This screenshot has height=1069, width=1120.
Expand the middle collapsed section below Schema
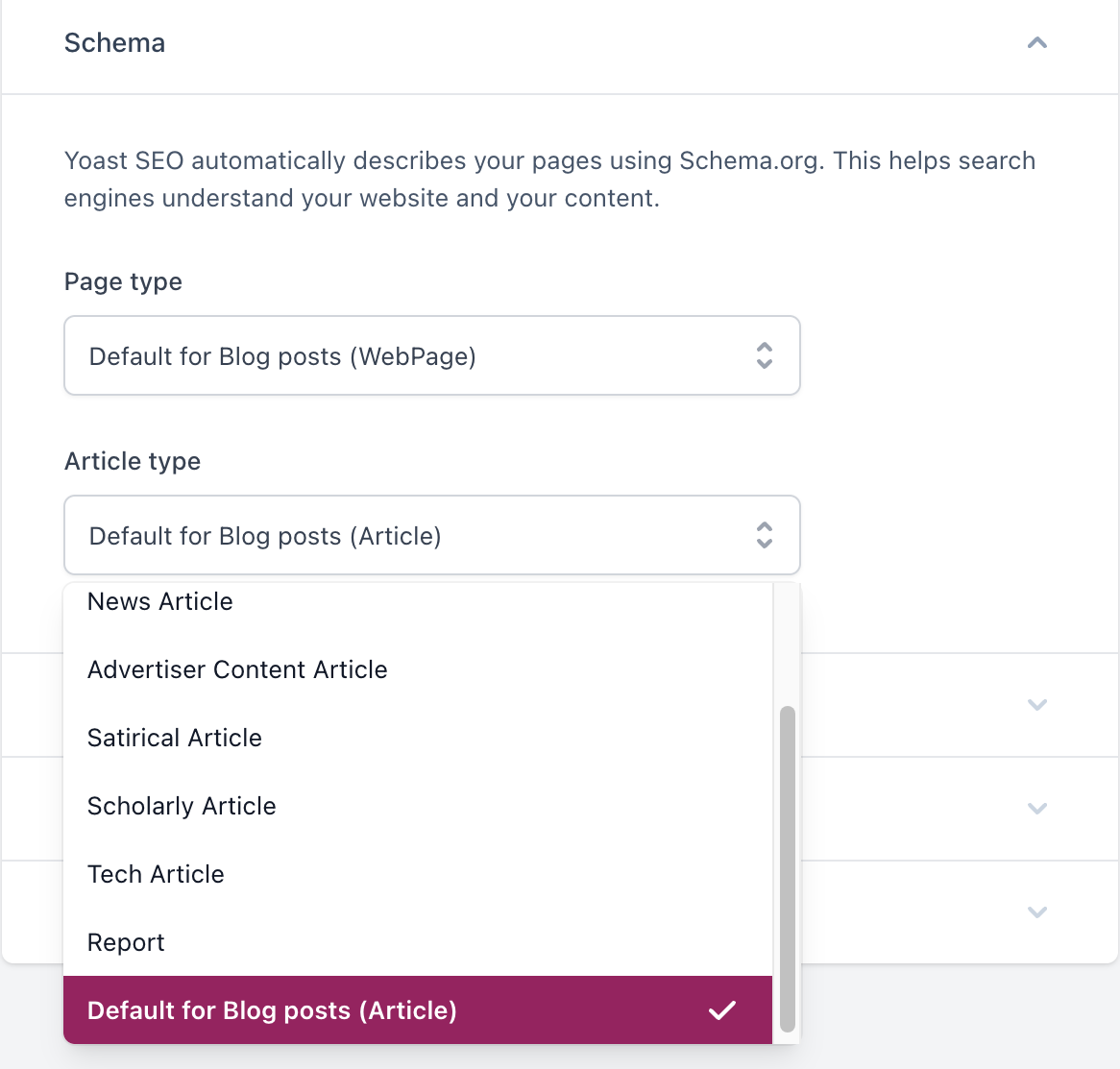(x=1036, y=809)
